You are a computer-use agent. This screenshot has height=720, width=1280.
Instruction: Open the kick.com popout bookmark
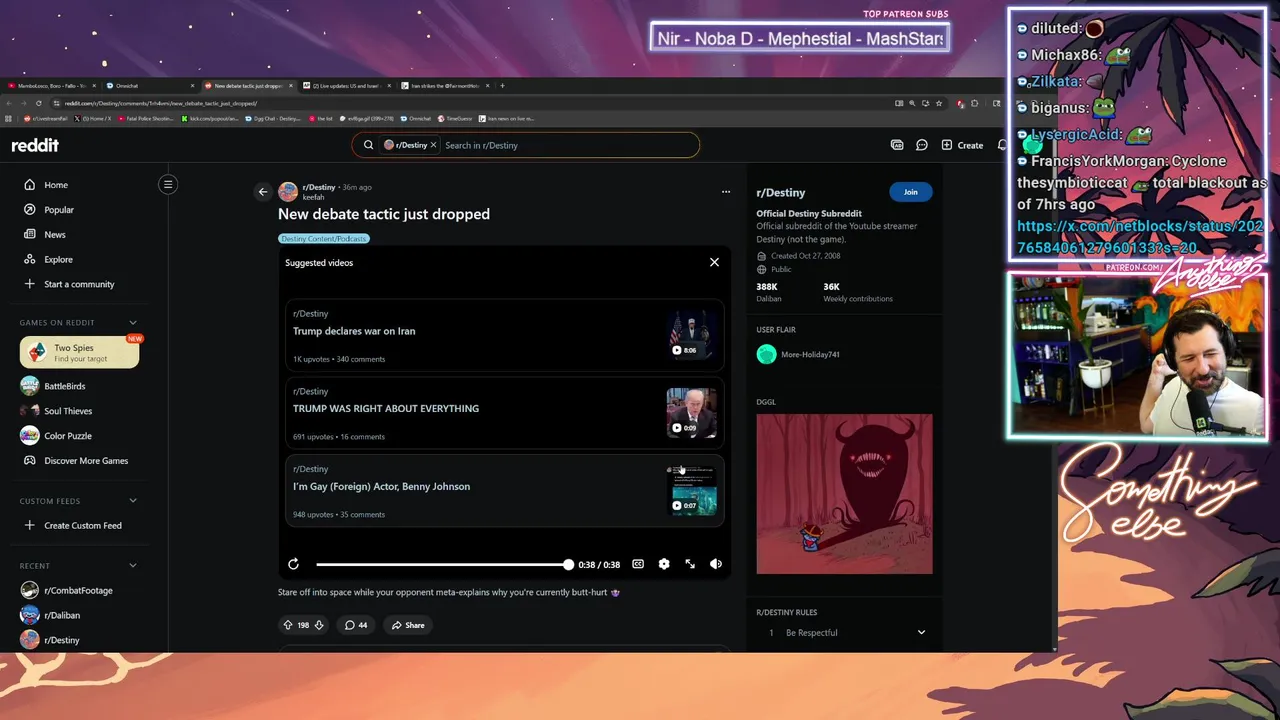click(x=211, y=118)
